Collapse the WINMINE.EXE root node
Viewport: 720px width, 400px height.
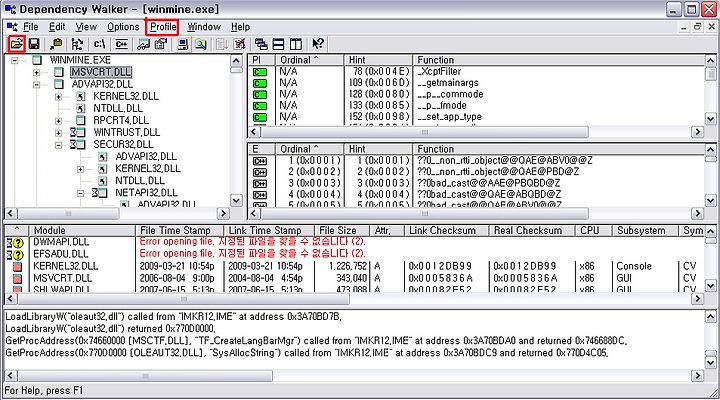[15, 60]
